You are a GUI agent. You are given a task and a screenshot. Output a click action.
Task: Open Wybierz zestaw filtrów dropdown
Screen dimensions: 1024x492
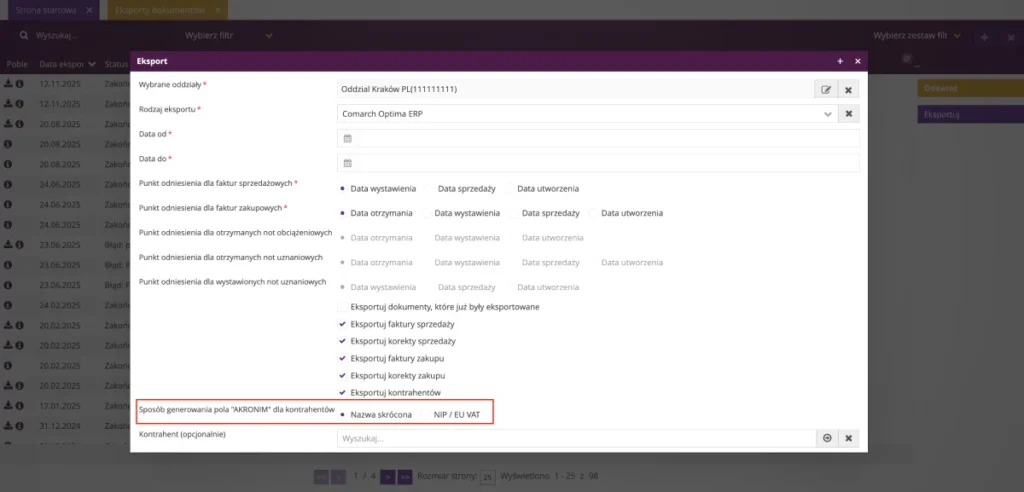coord(917,35)
